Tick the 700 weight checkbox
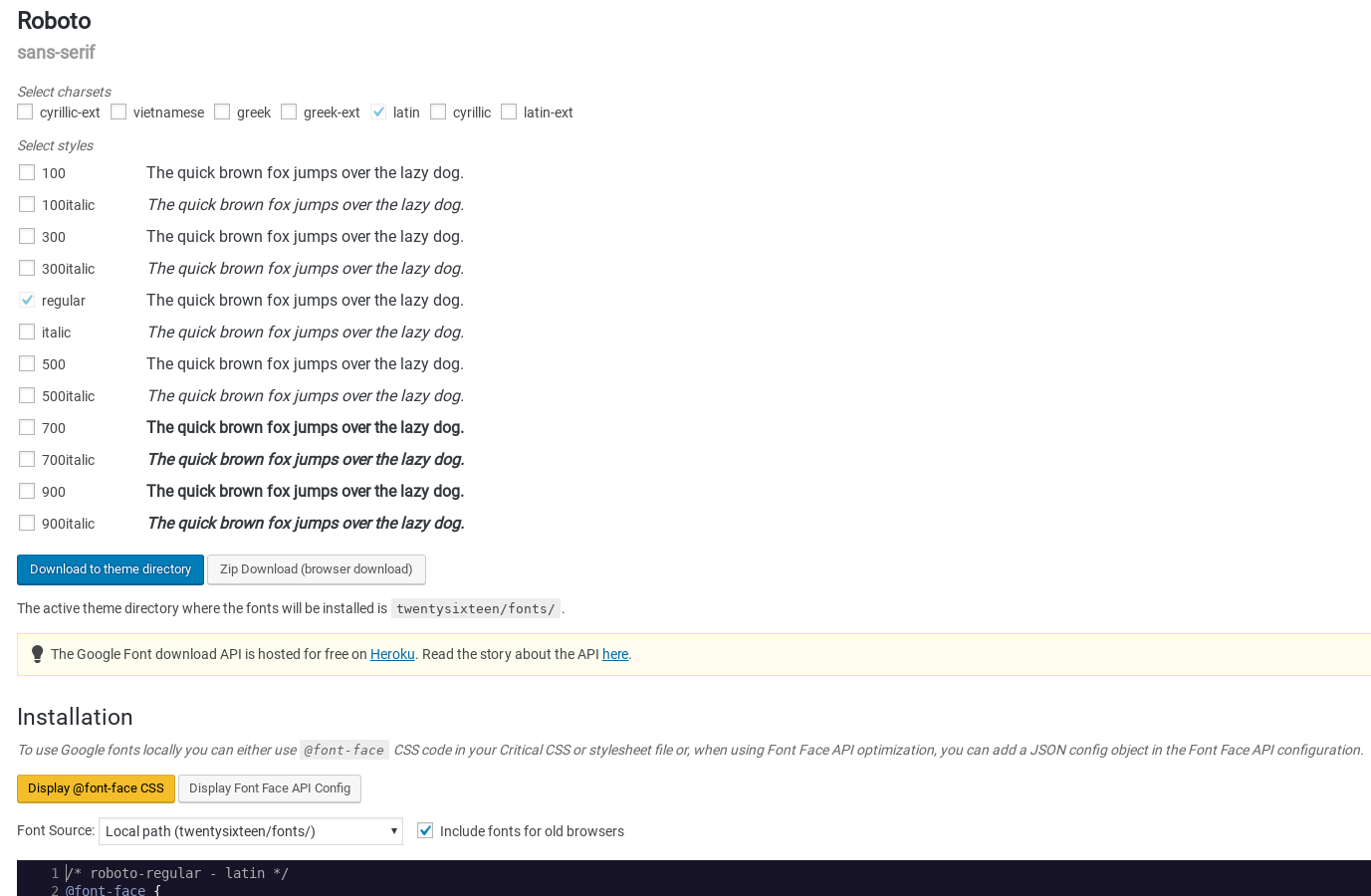This screenshot has height=896, width=1371. tap(27, 427)
